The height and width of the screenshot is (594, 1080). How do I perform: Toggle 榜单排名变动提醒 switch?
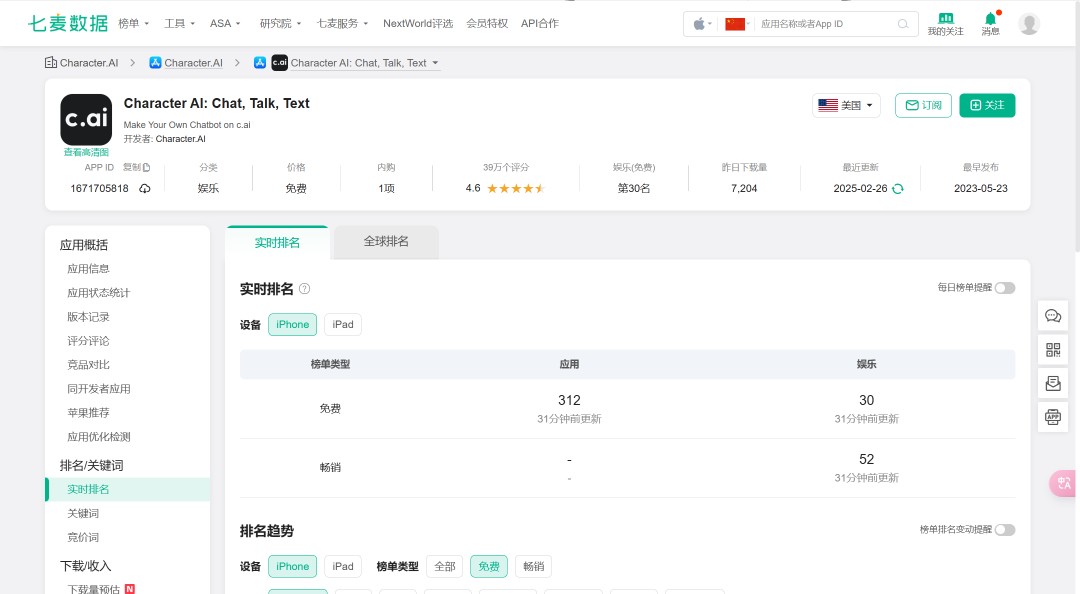[x=1005, y=530]
